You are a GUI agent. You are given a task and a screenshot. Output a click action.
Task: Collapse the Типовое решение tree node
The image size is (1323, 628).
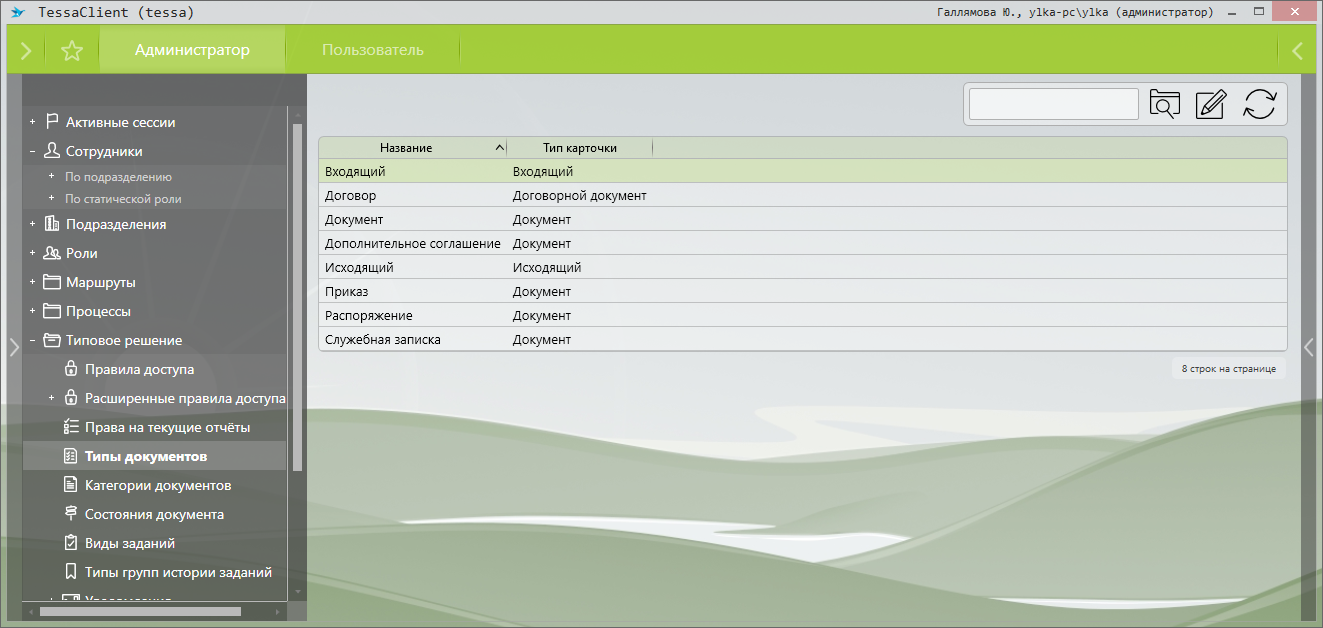[32, 340]
